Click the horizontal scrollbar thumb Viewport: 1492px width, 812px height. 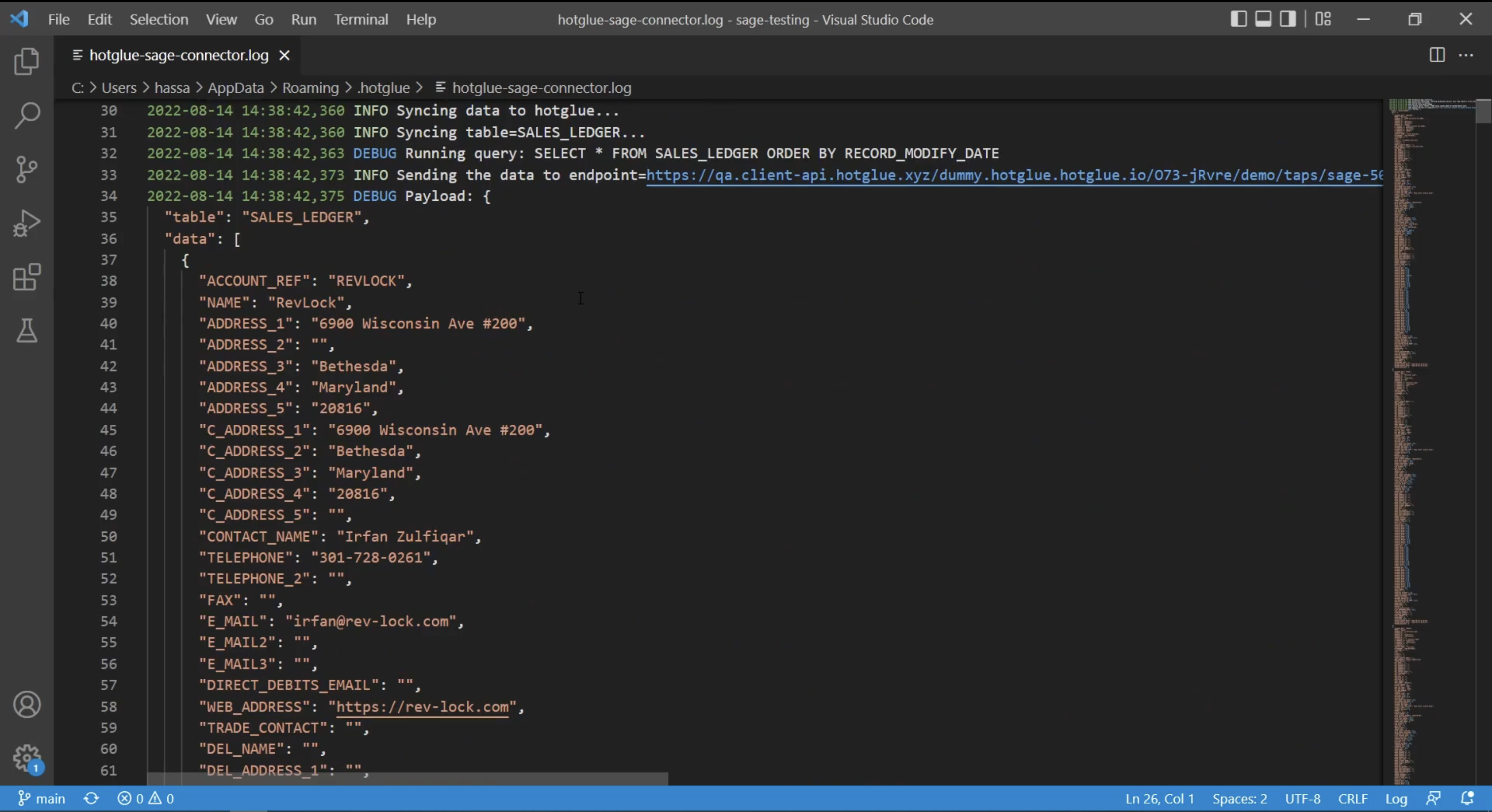407,778
